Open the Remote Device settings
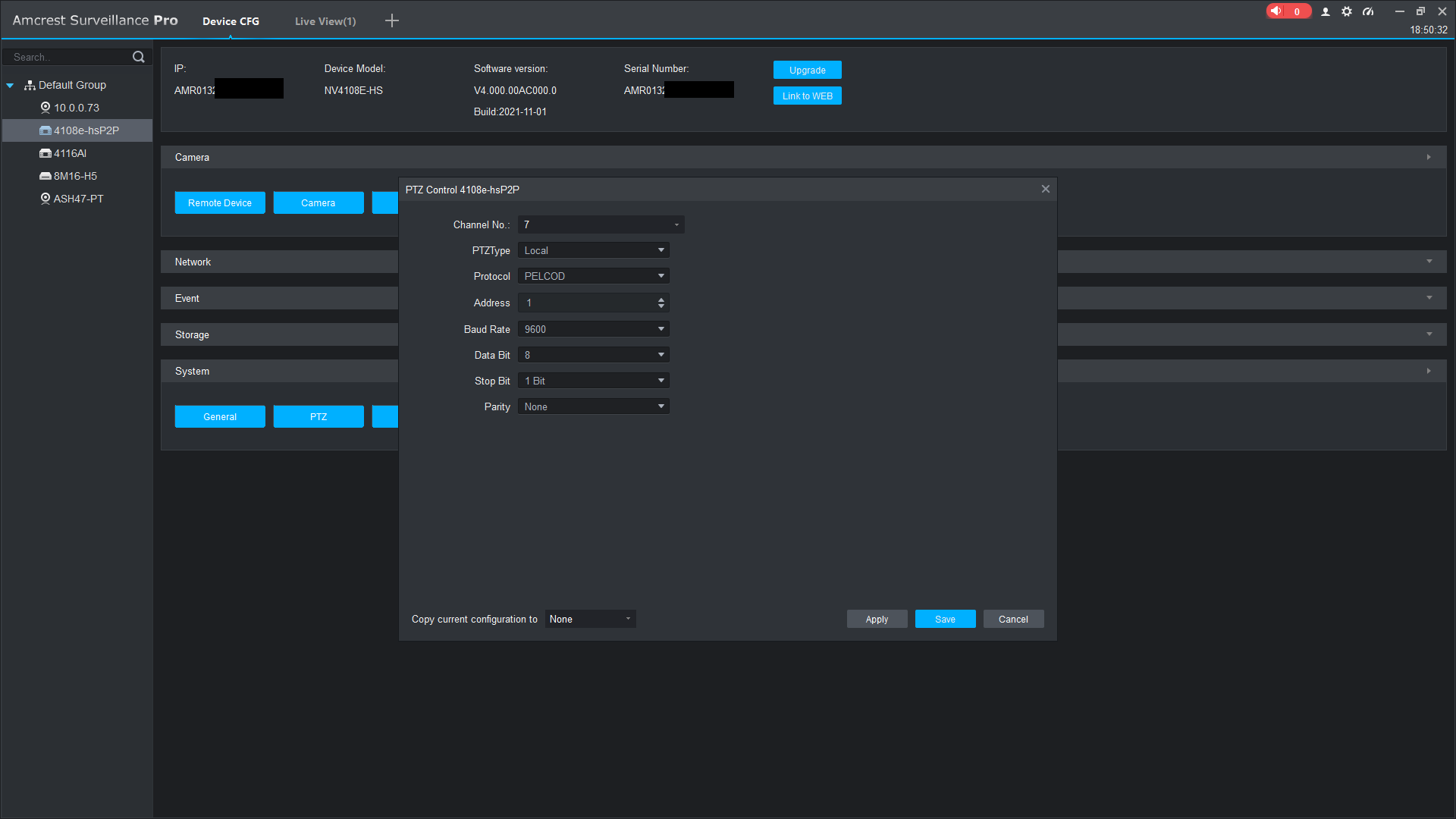Screen dimensions: 1456x819 (x=220, y=202)
